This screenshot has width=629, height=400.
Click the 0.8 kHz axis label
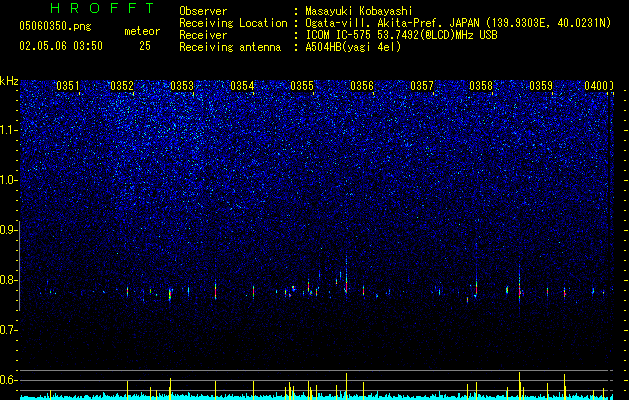(8, 280)
